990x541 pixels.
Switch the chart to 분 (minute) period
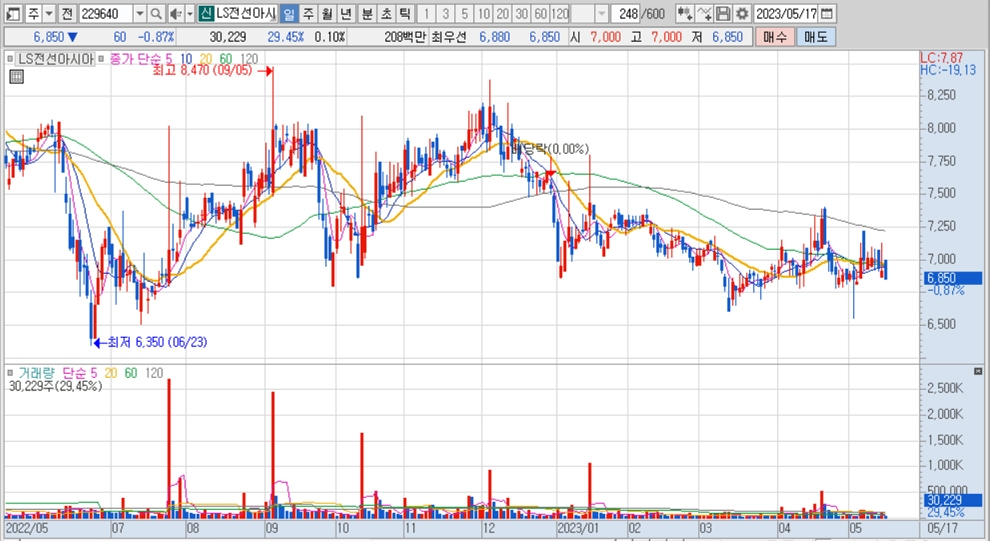click(366, 14)
